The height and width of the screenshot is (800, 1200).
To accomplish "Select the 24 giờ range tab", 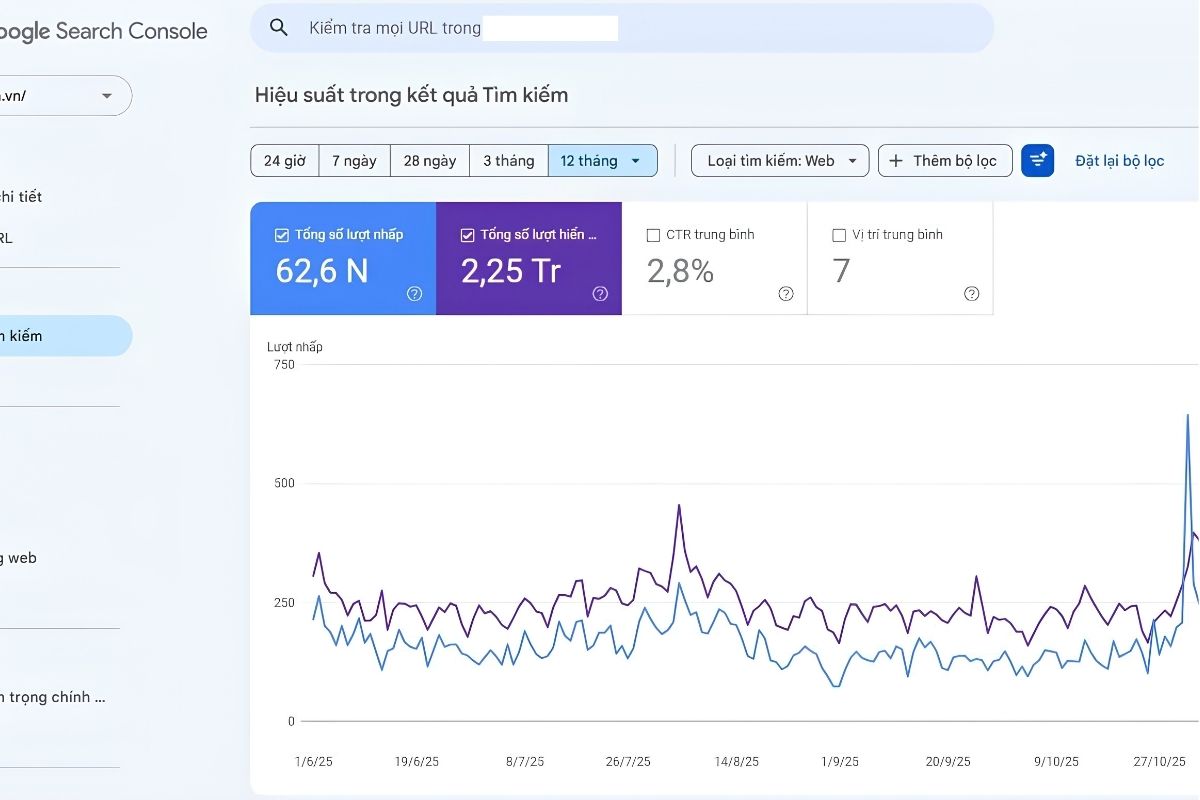I will click(285, 160).
